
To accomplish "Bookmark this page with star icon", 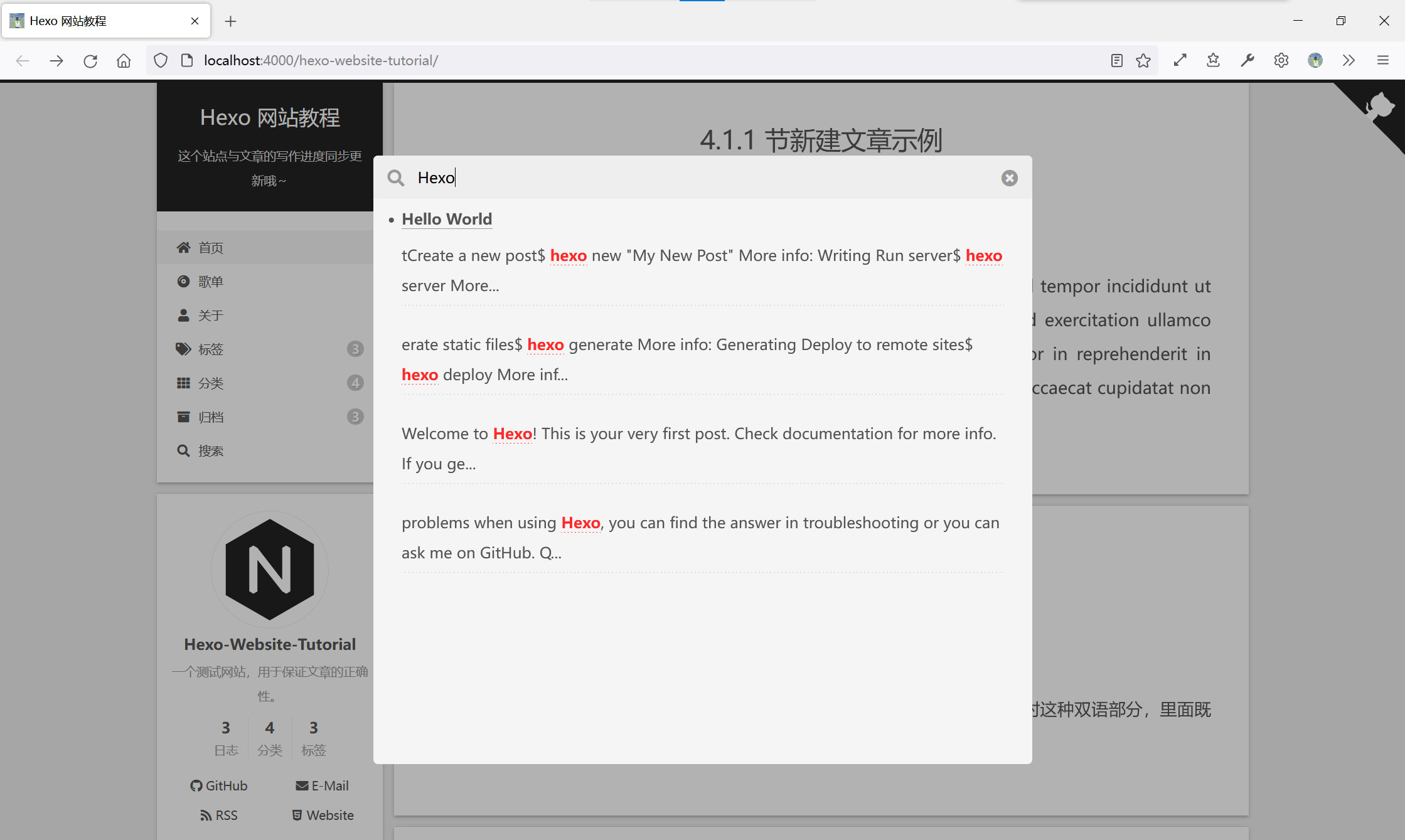I will [x=1143, y=60].
